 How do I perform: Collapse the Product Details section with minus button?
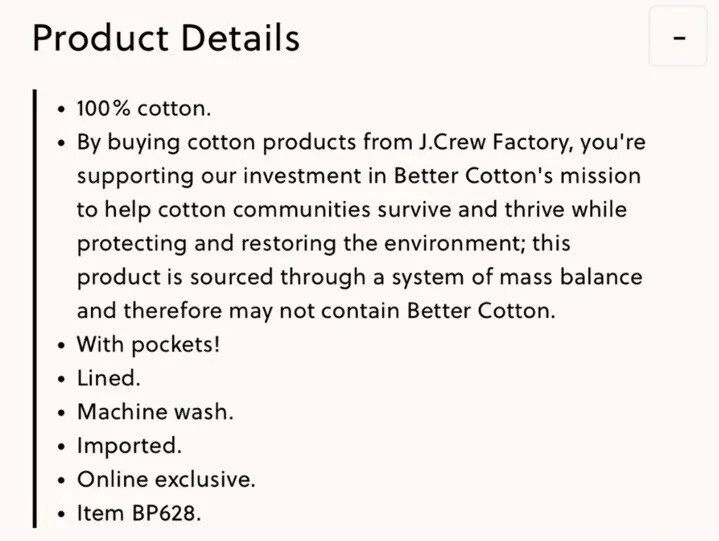pos(678,36)
